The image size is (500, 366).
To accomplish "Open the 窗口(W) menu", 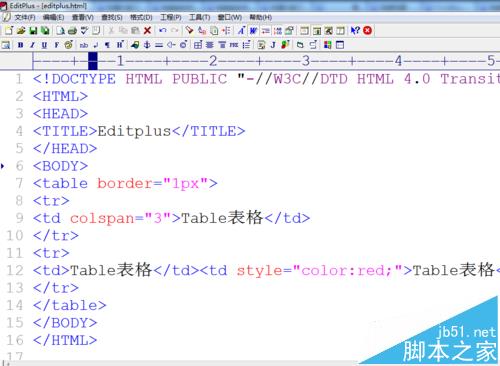I will [x=230, y=17].
